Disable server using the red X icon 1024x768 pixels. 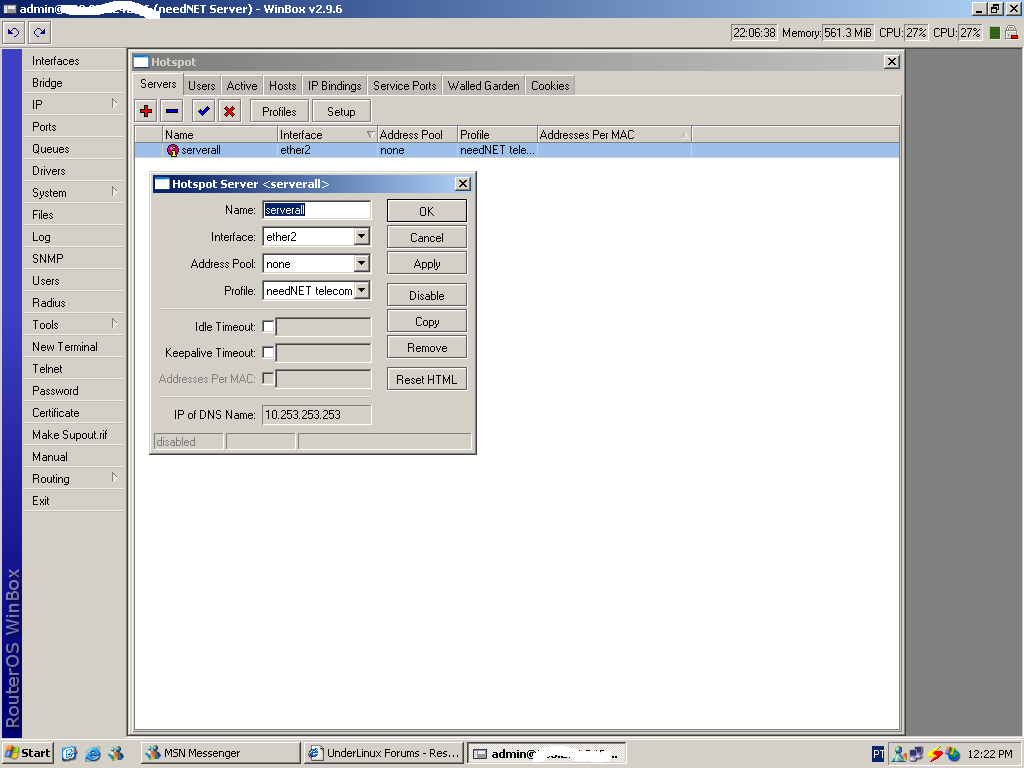pos(229,111)
